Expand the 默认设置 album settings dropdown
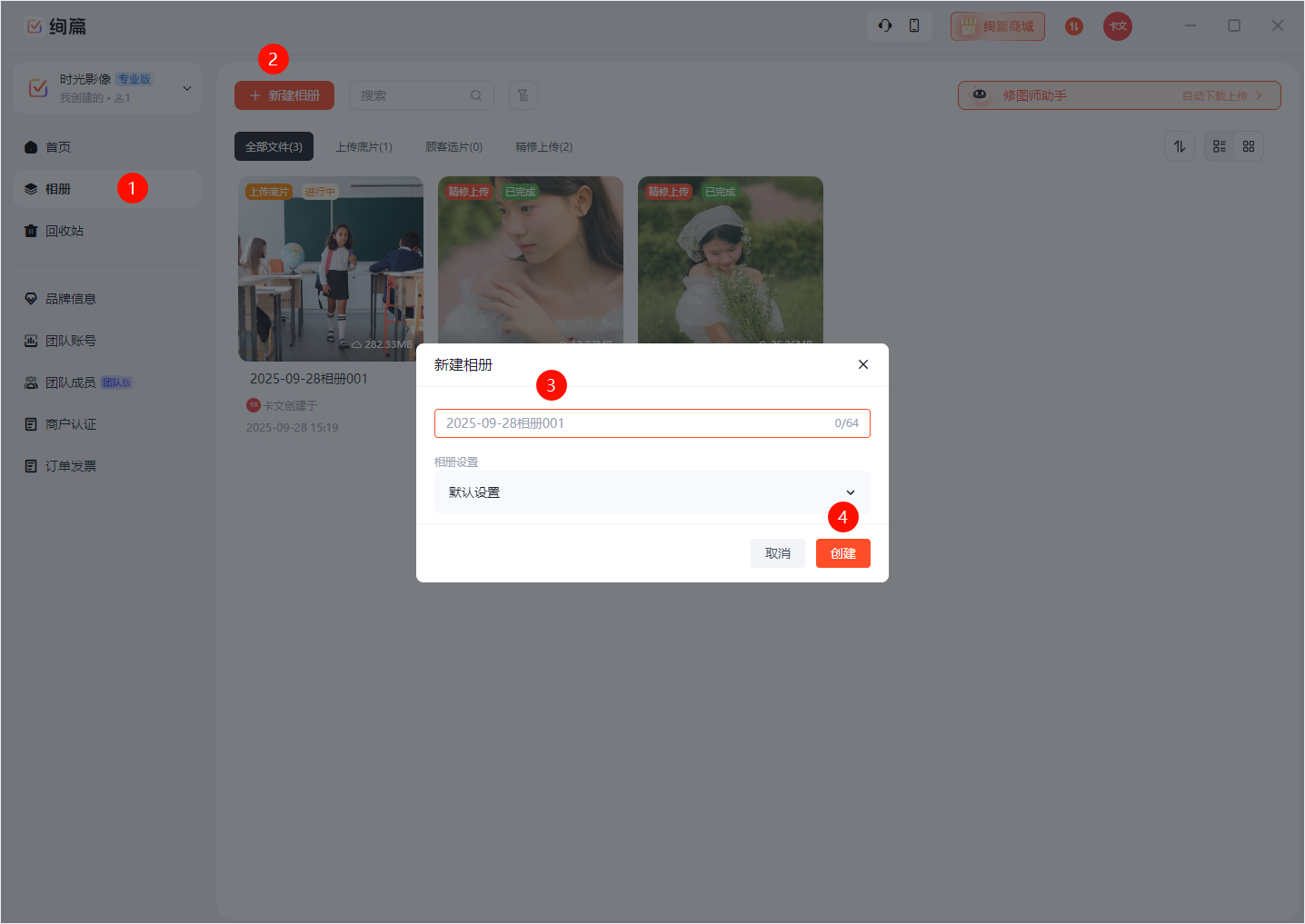This screenshot has height=924, width=1305. click(x=652, y=492)
